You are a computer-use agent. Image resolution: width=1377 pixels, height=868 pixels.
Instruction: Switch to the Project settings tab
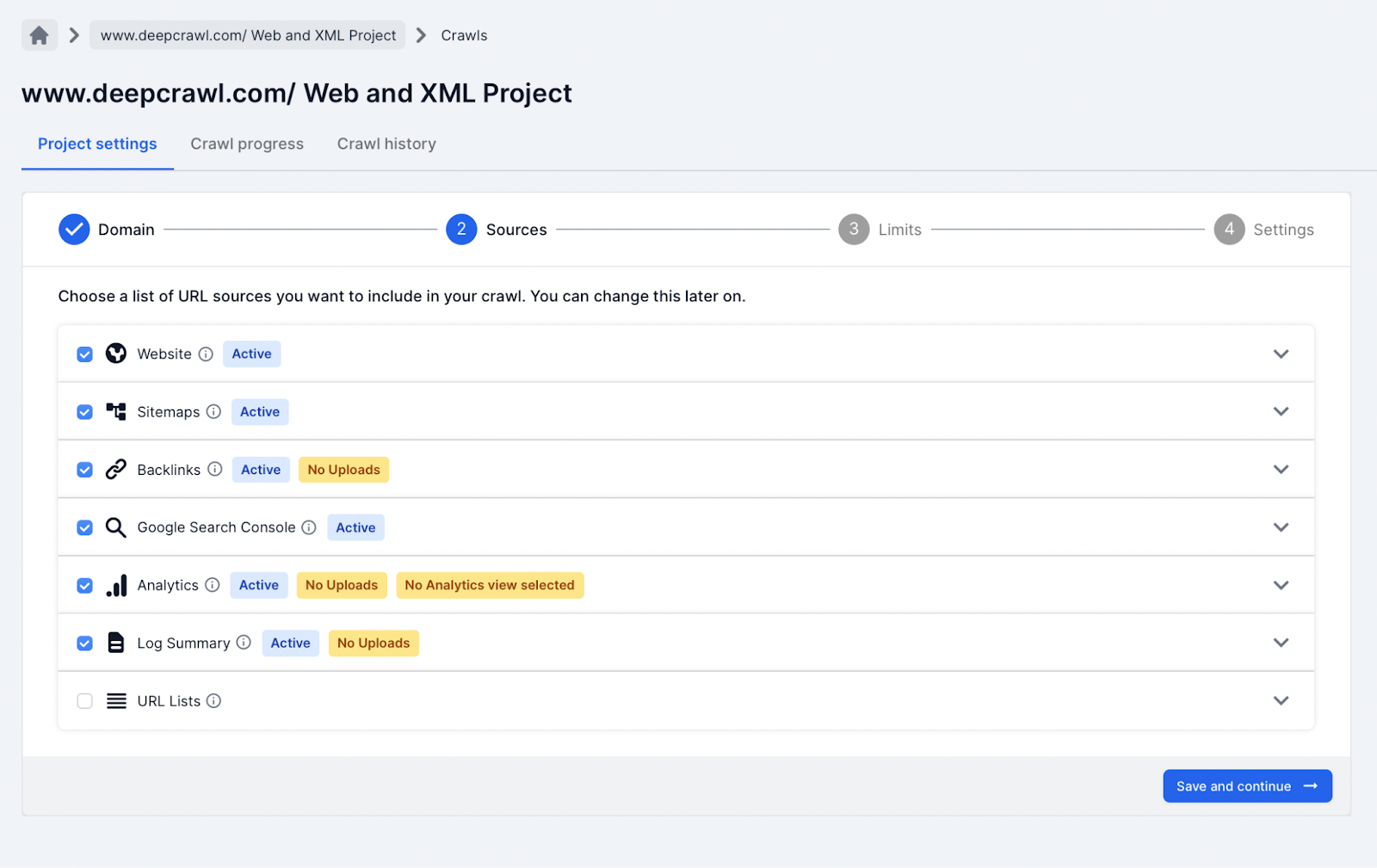click(x=97, y=144)
